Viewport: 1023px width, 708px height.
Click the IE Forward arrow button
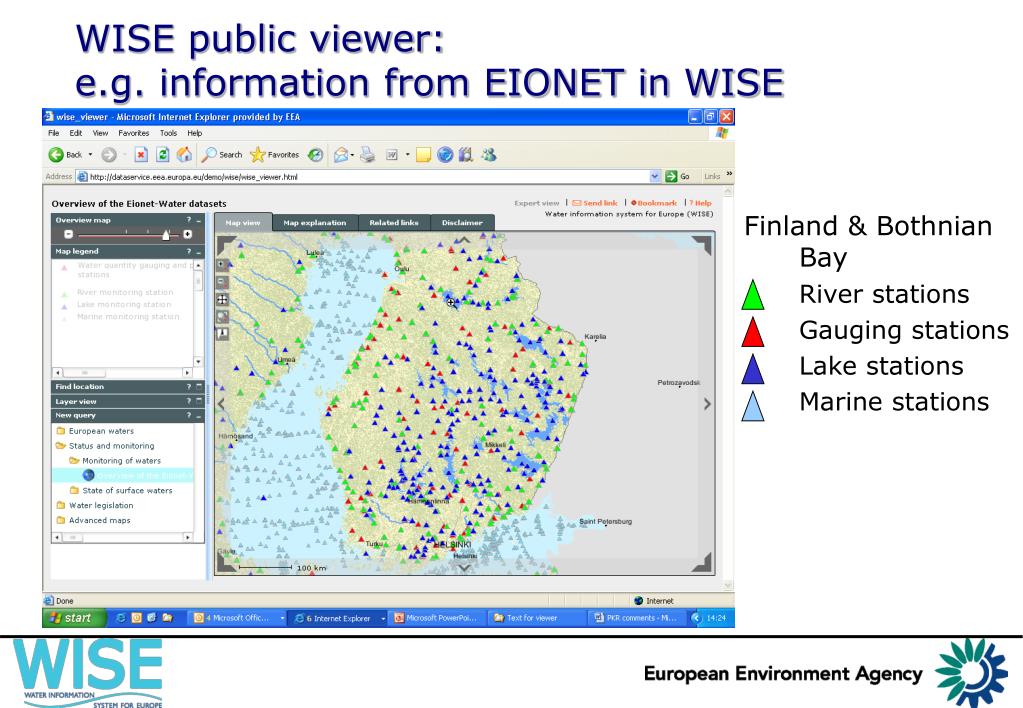point(109,155)
